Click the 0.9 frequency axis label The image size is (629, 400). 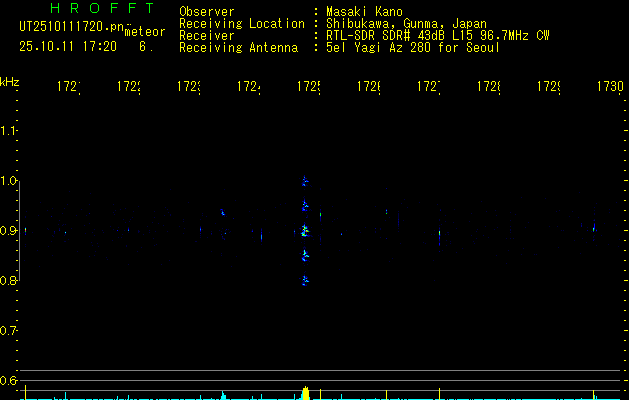click(x=8, y=231)
